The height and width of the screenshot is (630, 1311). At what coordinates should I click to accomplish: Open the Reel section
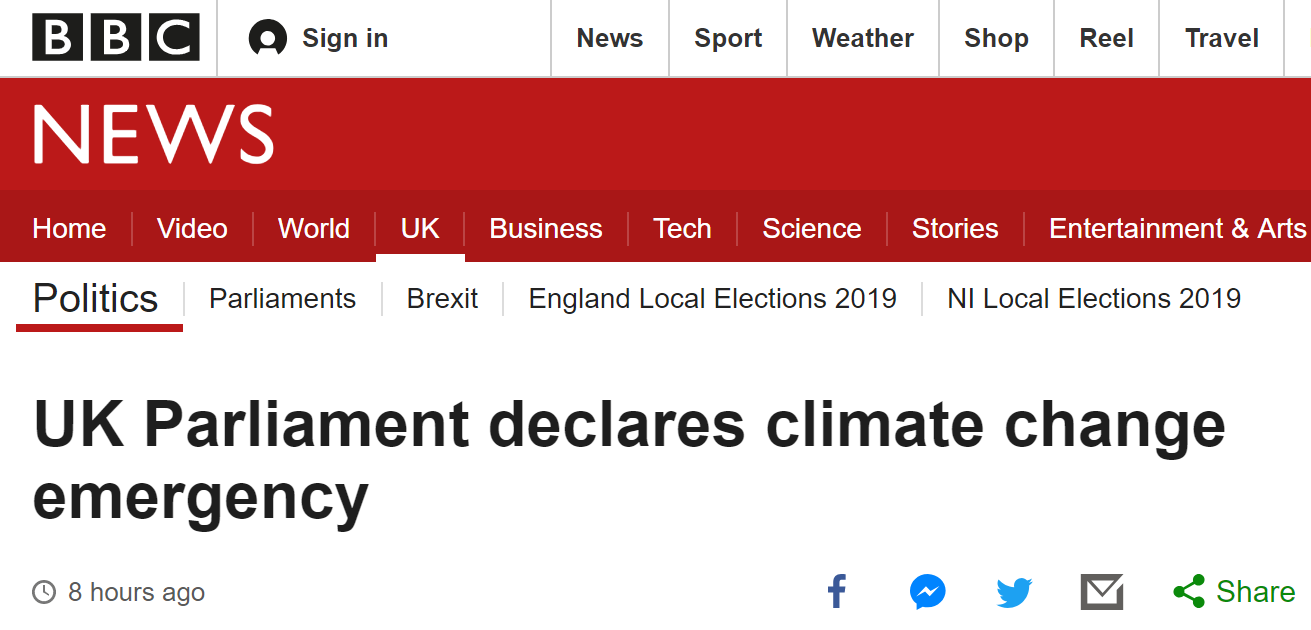pos(1106,39)
